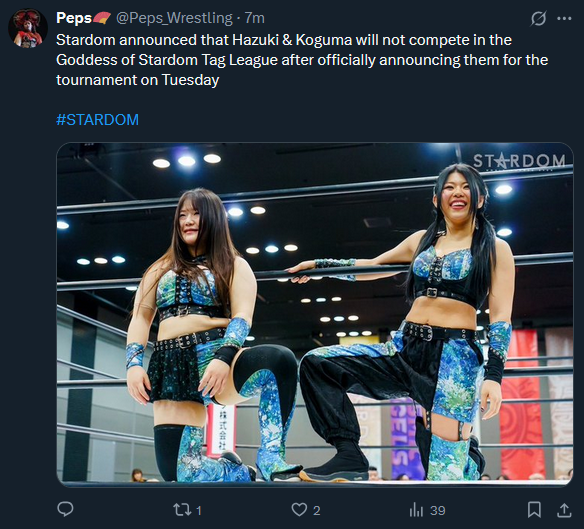View tweet analytics bar chart icon
Image resolution: width=584 pixels, height=529 pixels.
coord(416,510)
